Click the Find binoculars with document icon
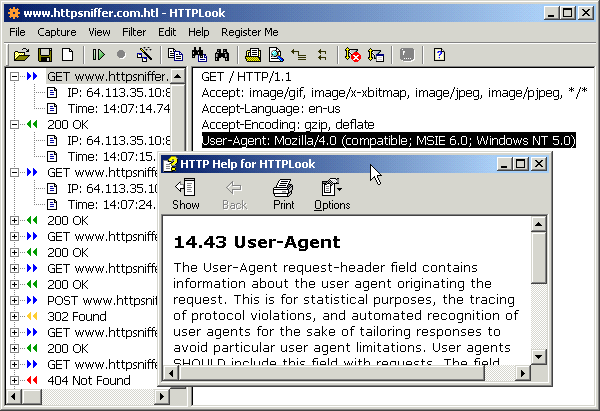Image resolution: width=600 pixels, height=411 pixels. (x=199, y=55)
